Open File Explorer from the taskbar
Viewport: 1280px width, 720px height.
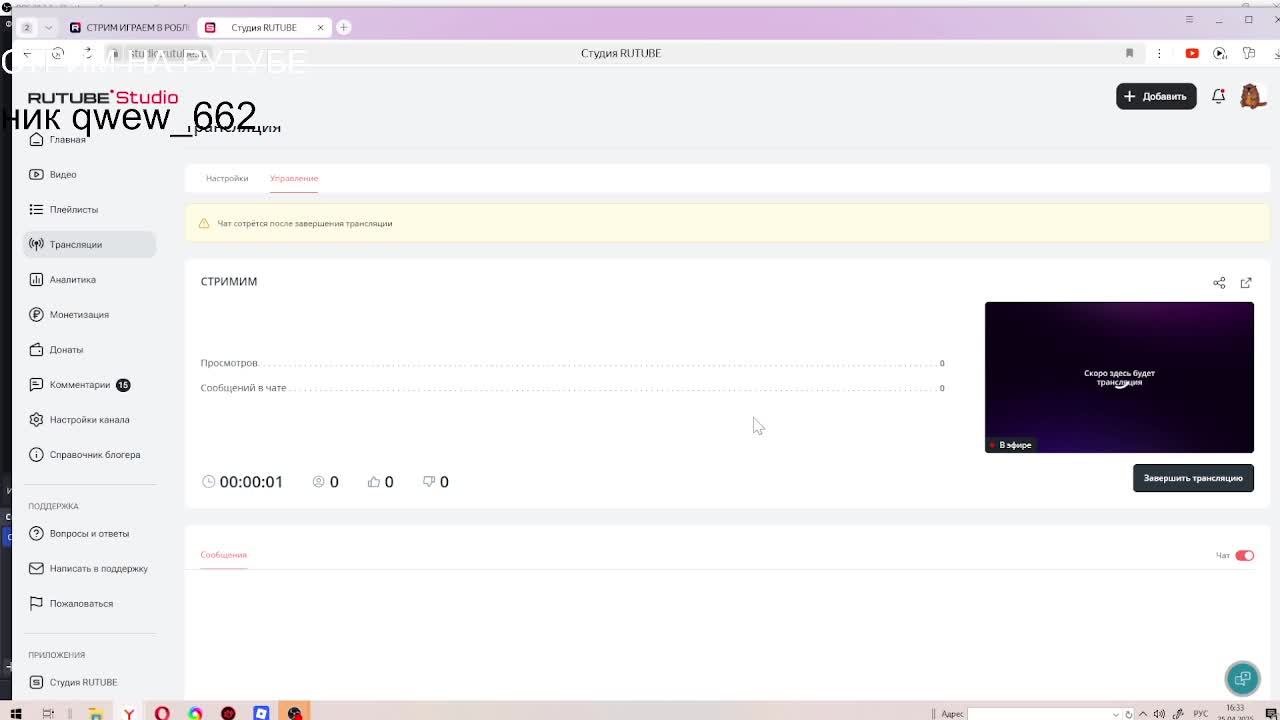tap(95, 713)
